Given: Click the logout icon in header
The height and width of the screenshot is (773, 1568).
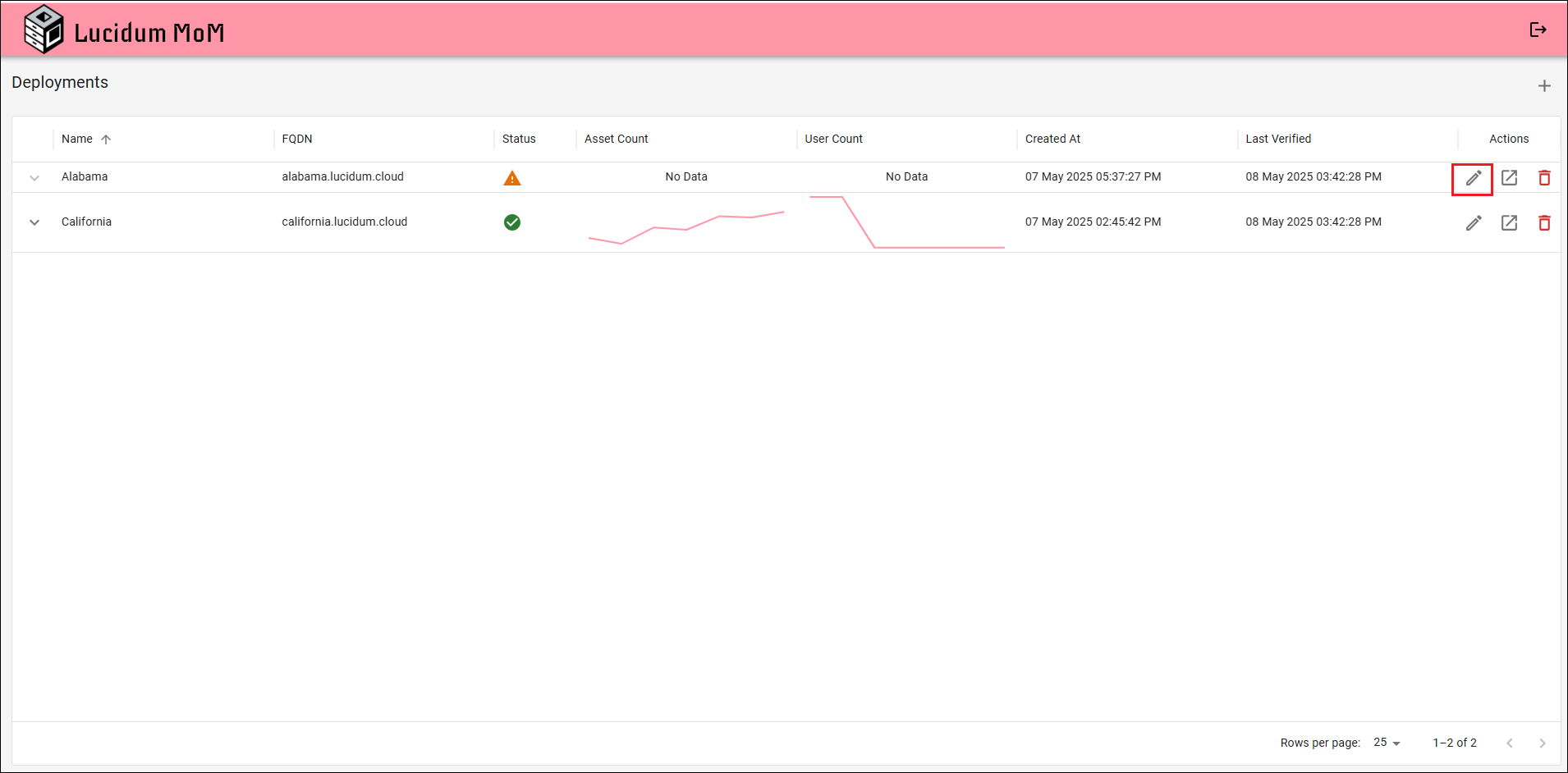Looking at the screenshot, I should click(x=1538, y=30).
